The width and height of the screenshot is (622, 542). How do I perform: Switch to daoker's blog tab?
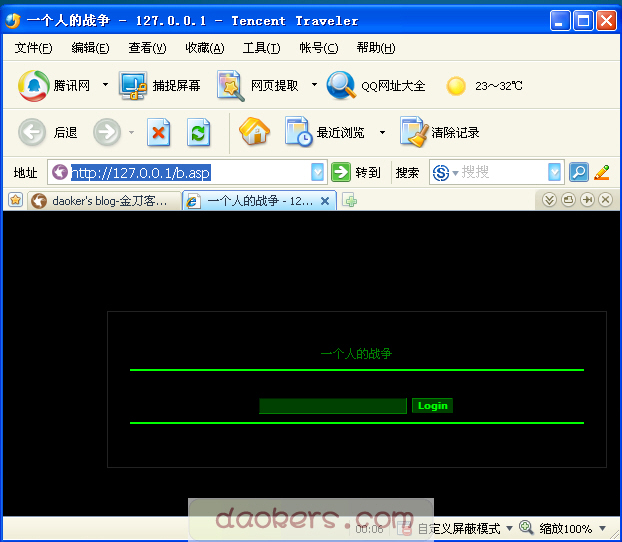tap(104, 201)
